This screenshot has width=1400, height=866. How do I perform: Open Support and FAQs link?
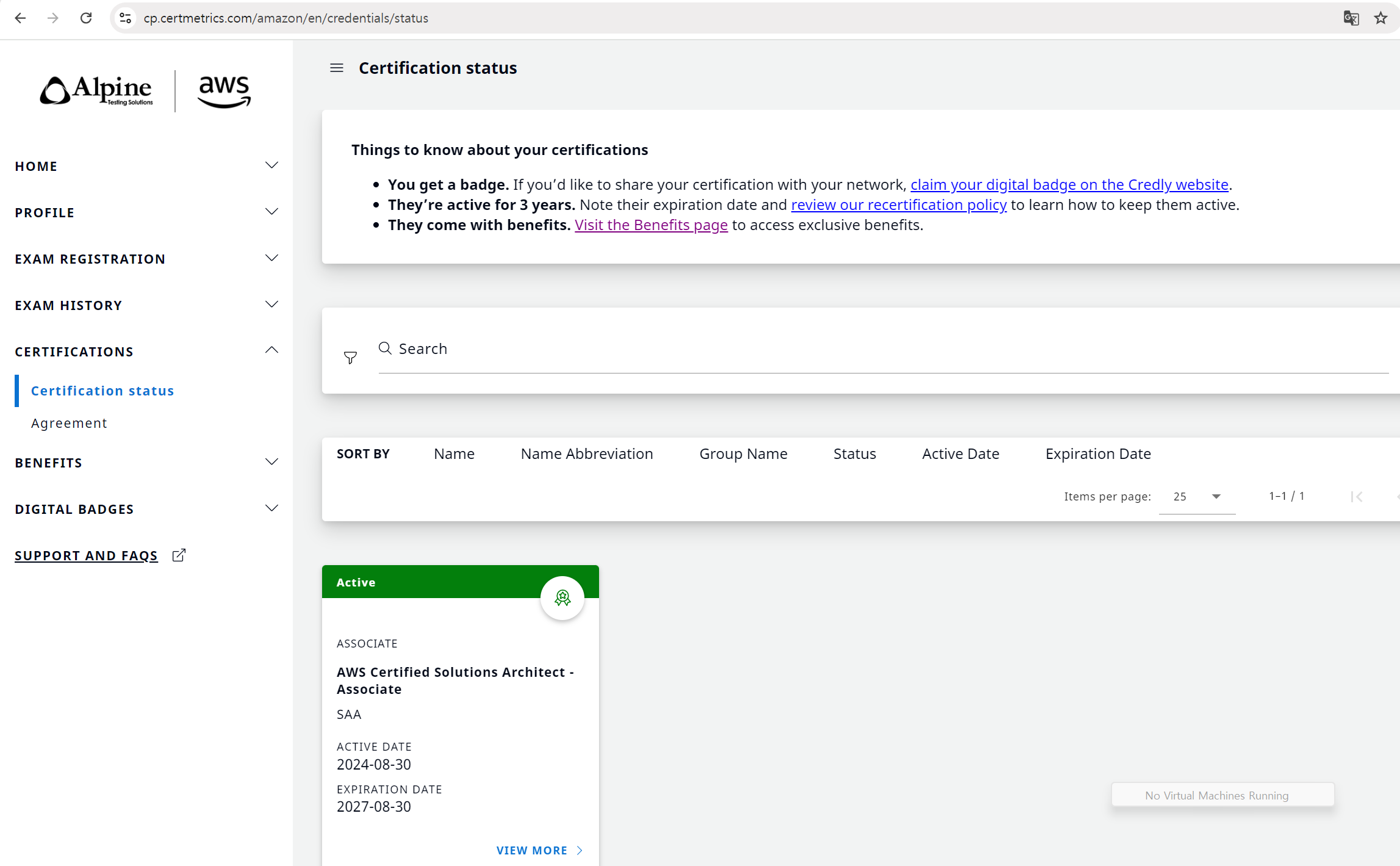pyautogui.click(x=87, y=555)
